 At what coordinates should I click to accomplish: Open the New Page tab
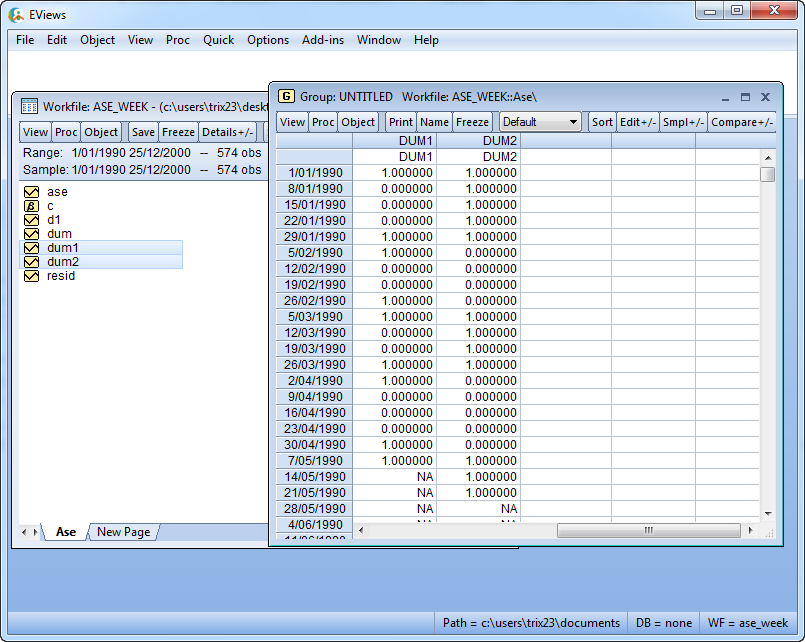pos(124,532)
